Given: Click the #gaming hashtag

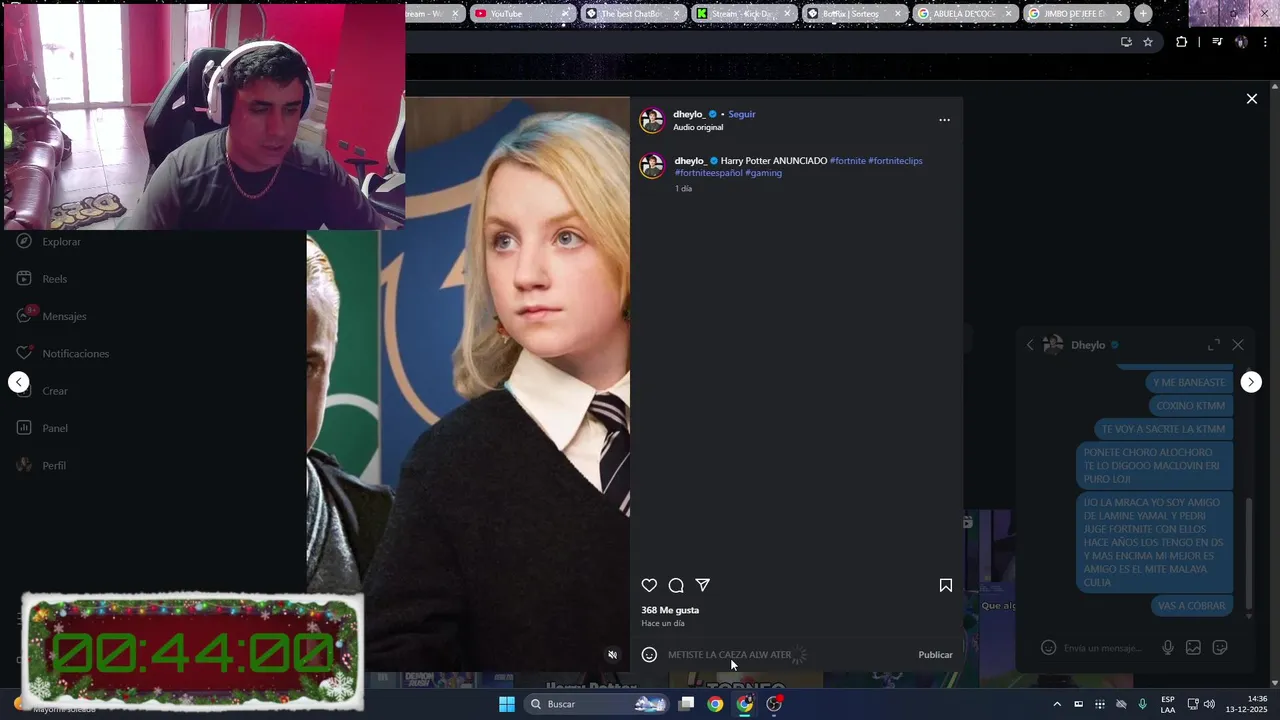Looking at the screenshot, I should click(x=763, y=173).
